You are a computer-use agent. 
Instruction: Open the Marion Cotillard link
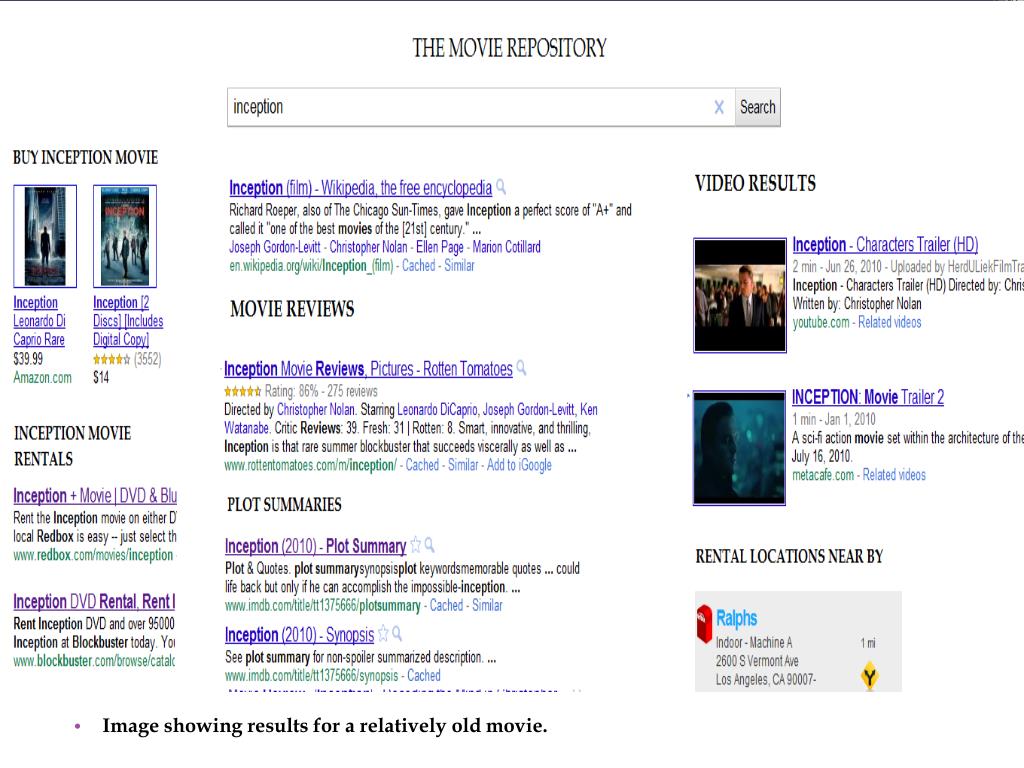pos(507,248)
